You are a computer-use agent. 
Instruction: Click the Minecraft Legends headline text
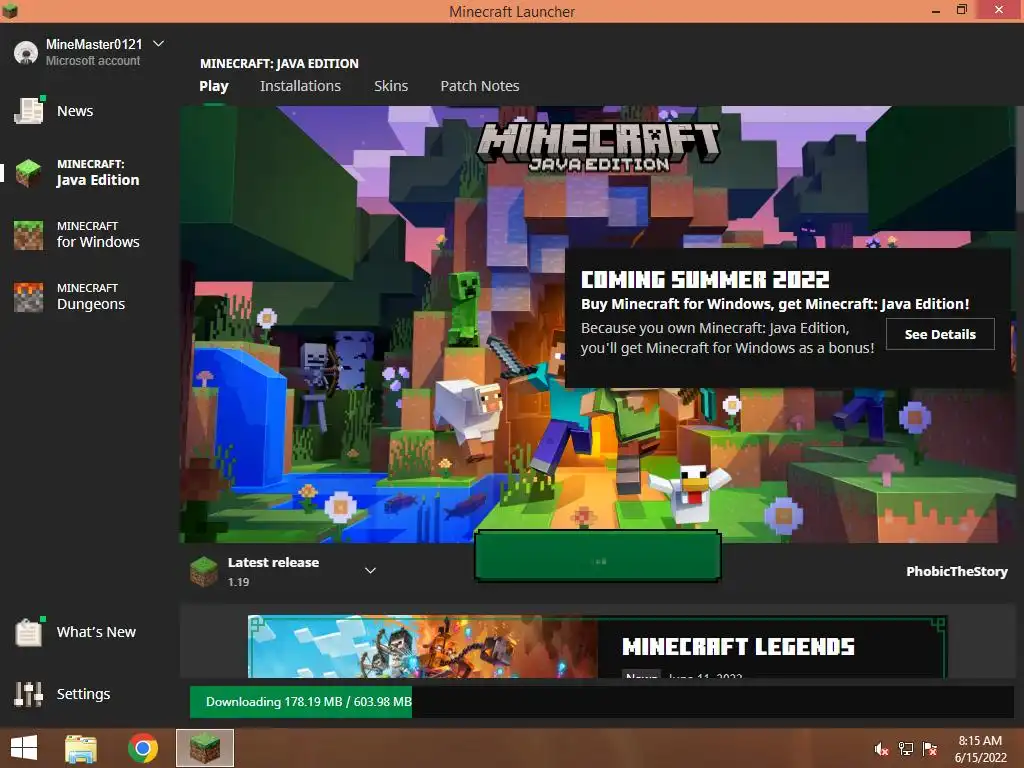pyautogui.click(x=738, y=647)
